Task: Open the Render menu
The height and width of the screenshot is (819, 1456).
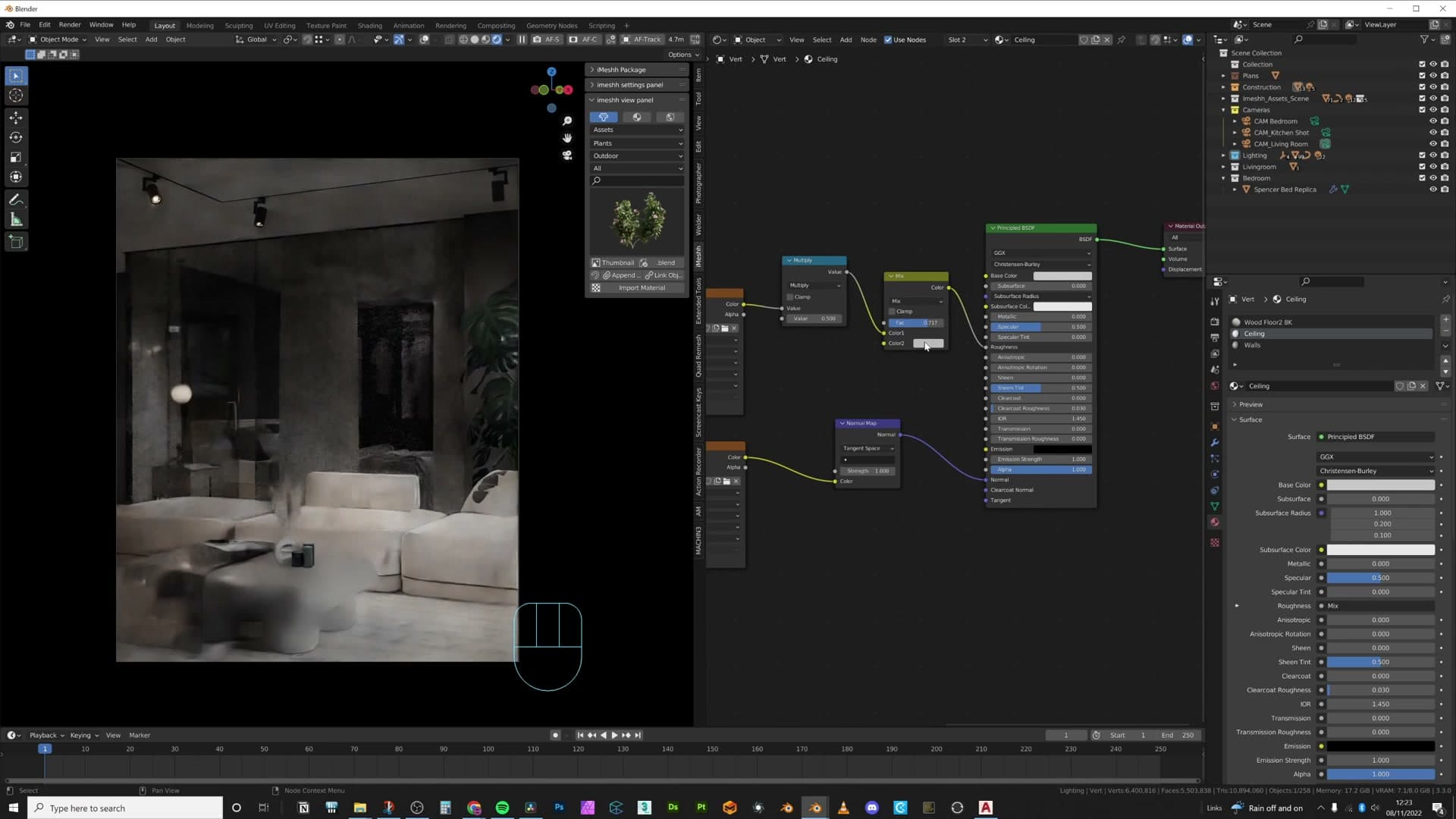Action: point(70,25)
